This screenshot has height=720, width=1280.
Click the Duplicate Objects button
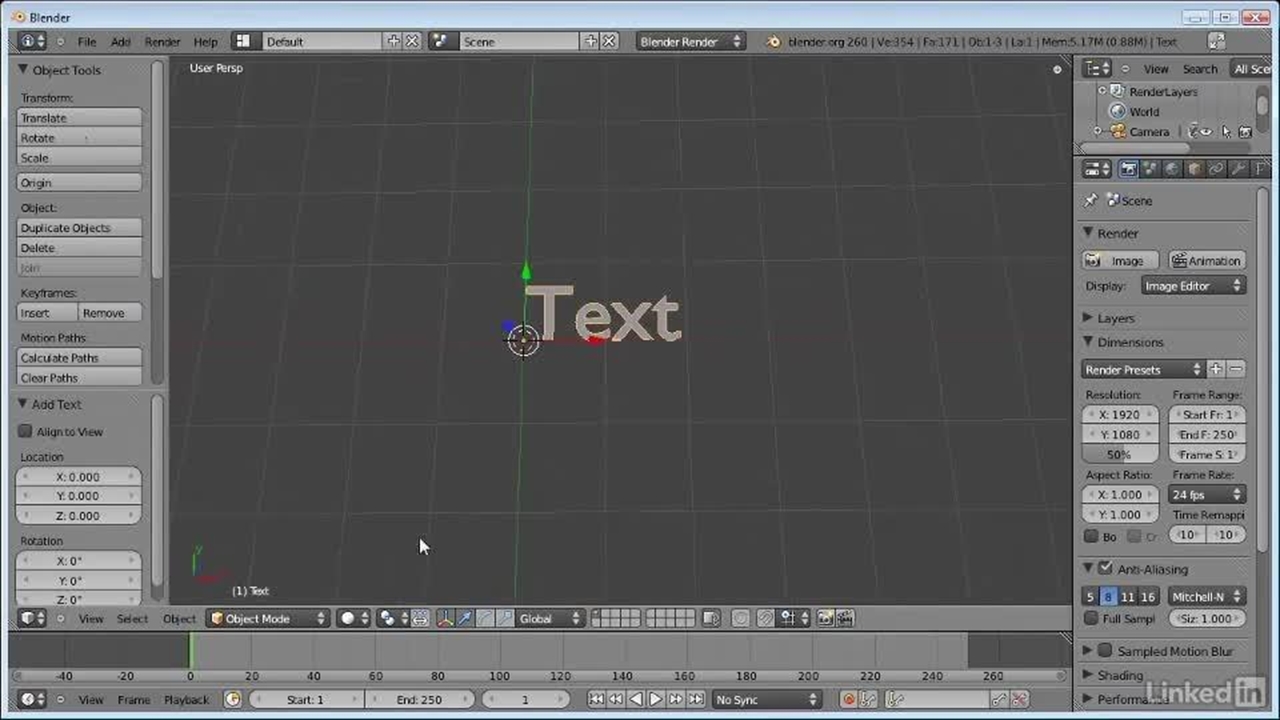[79, 228]
